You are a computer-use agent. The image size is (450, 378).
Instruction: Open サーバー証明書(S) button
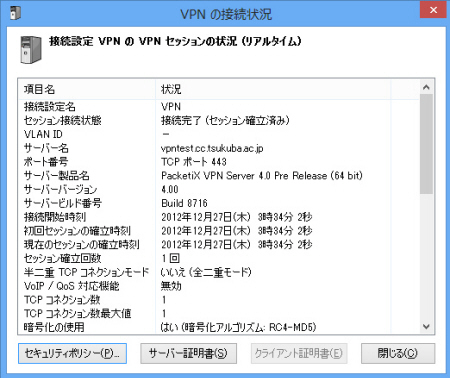[188, 353]
